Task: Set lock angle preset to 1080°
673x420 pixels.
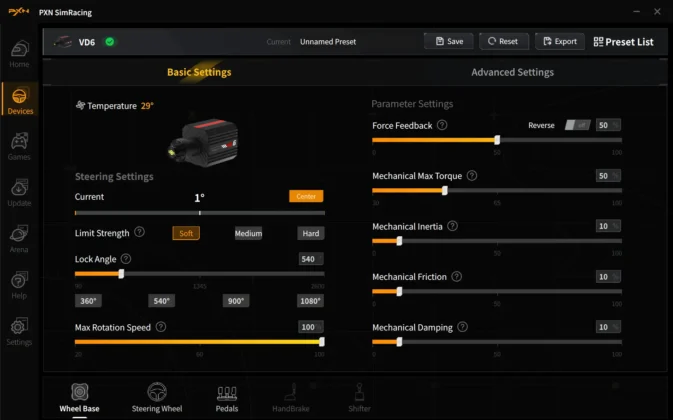Action: coord(310,301)
